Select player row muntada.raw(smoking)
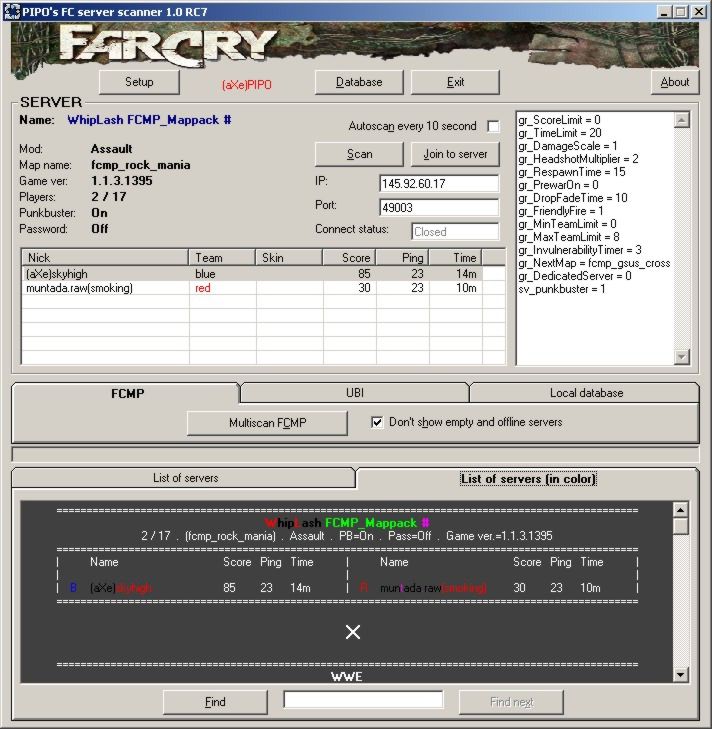The image size is (712, 729). tap(263, 288)
